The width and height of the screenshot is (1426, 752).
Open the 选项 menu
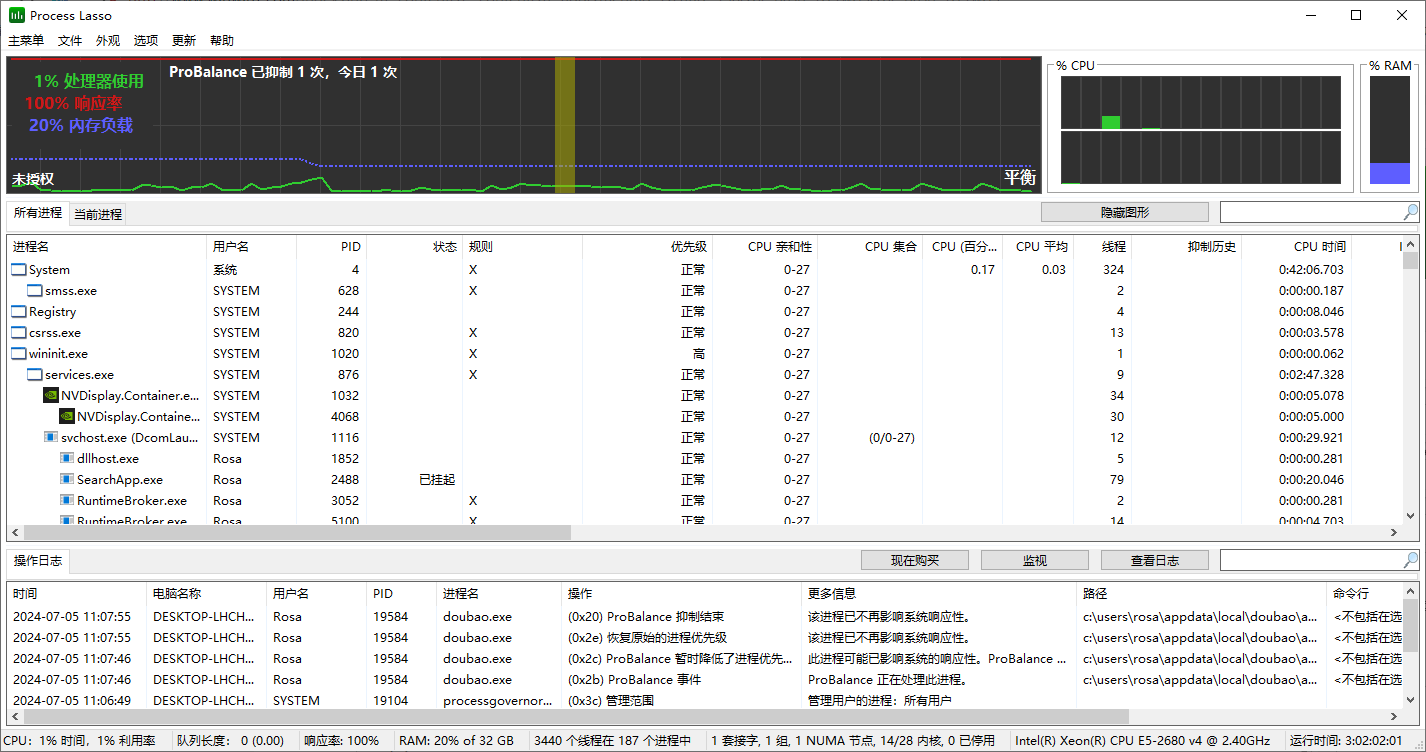coord(146,41)
